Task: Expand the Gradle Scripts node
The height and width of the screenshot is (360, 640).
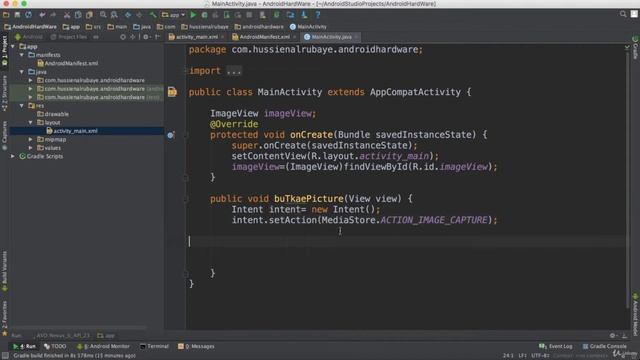Action: (x=13, y=156)
